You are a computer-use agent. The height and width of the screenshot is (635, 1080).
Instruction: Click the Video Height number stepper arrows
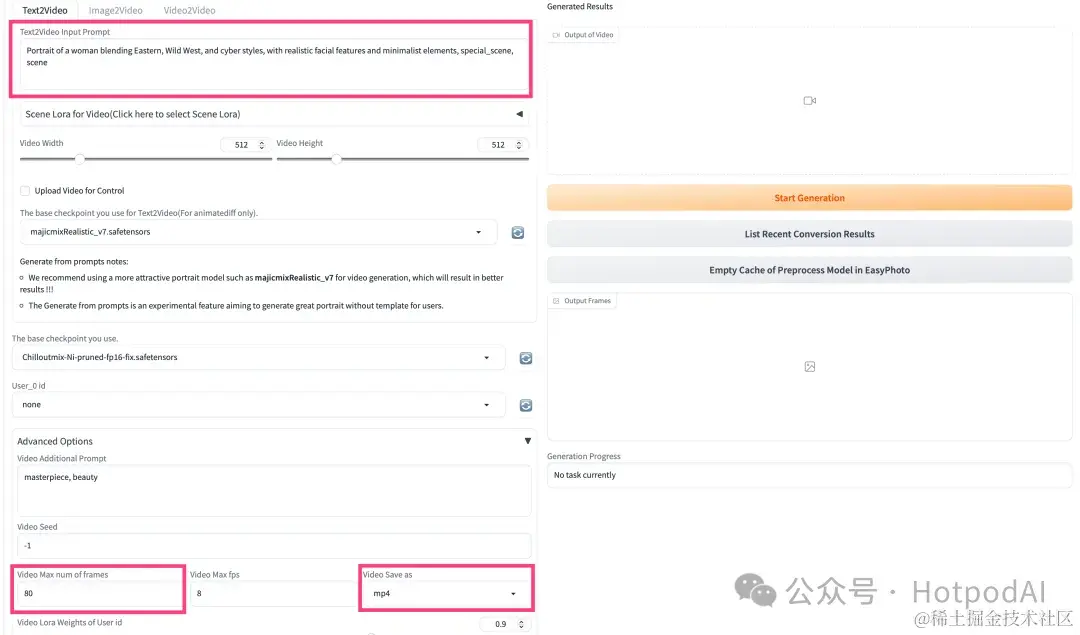pos(518,145)
